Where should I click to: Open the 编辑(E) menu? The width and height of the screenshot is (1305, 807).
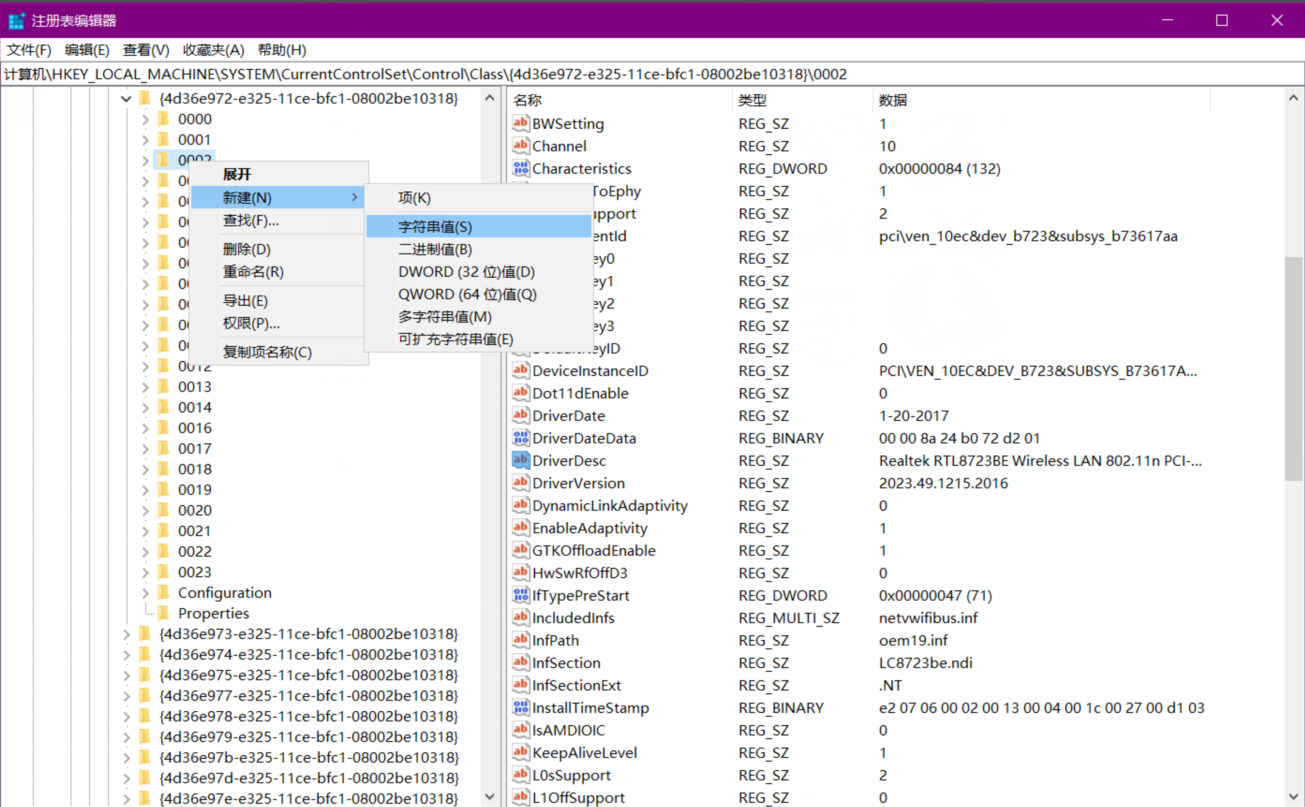point(87,50)
